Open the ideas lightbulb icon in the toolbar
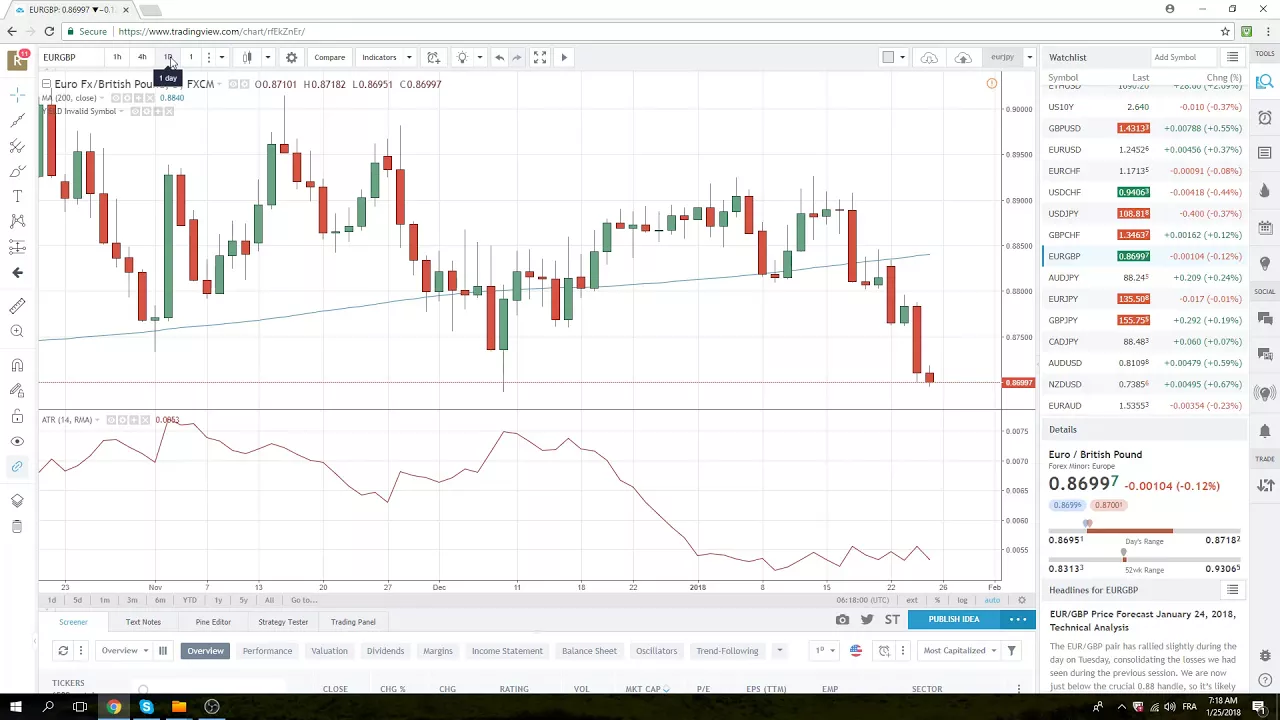This screenshot has height=720, width=1280. (x=462, y=57)
